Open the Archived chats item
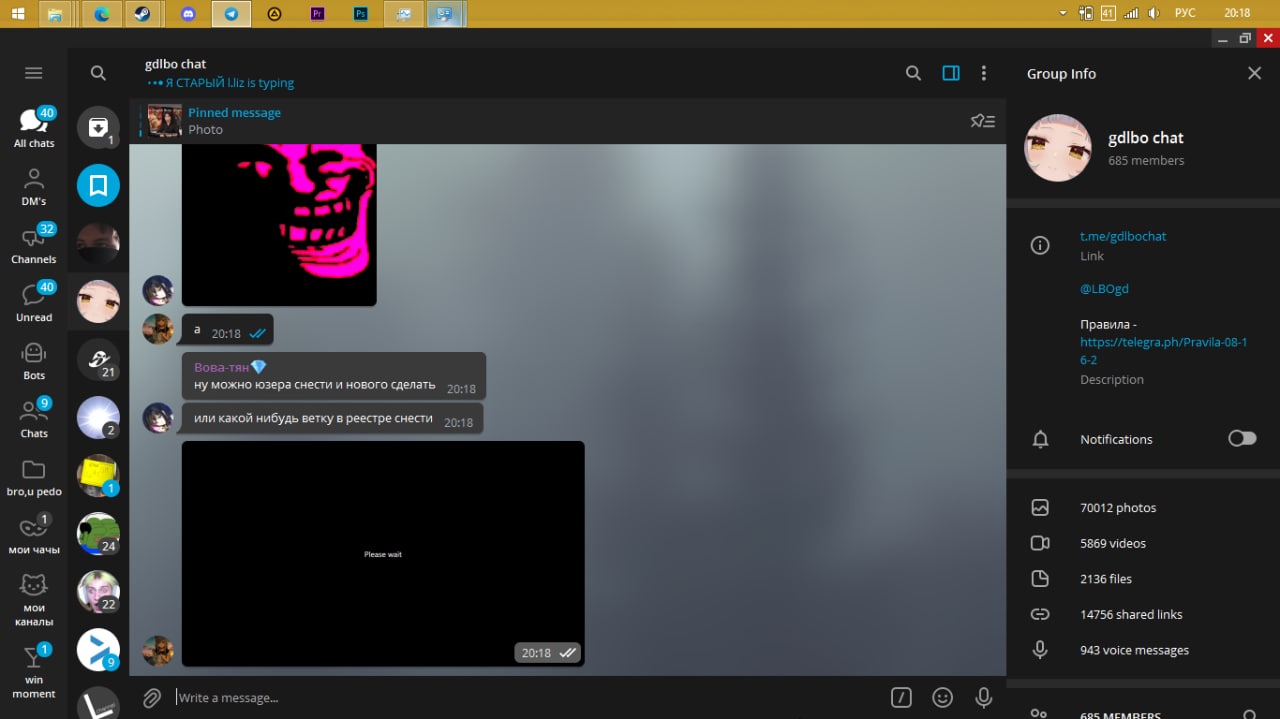Image resolution: width=1280 pixels, height=719 pixels. (x=98, y=127)
